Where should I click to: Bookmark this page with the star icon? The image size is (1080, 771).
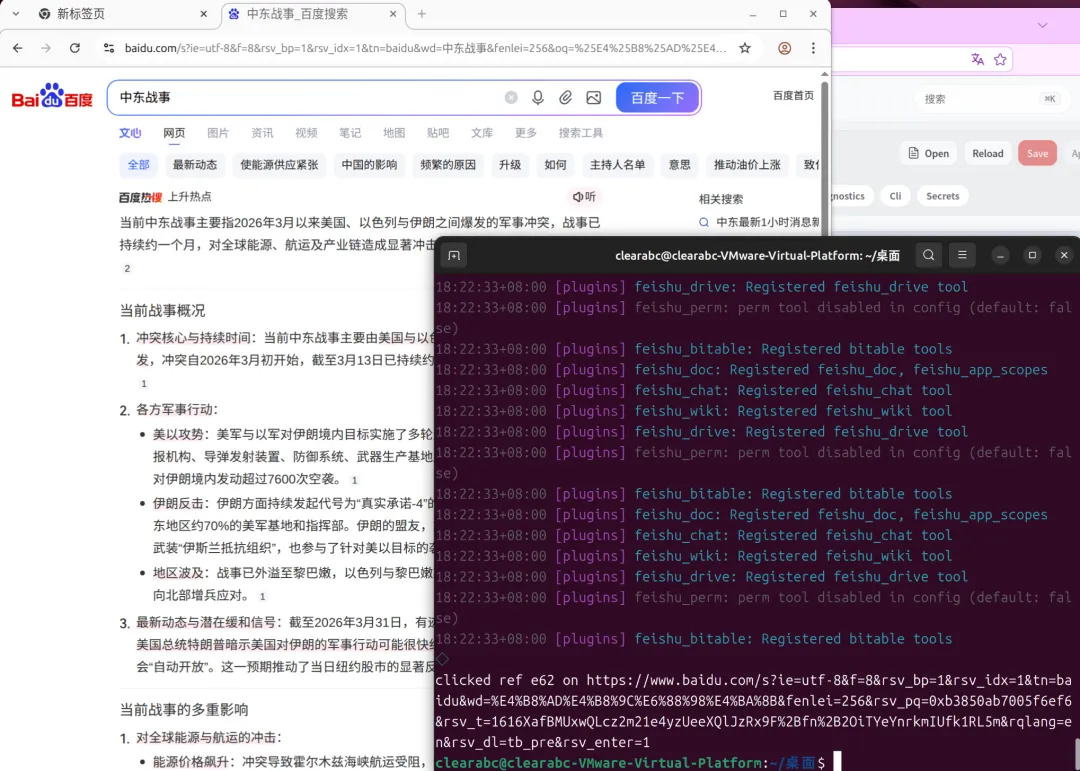[x=745, y=48]
